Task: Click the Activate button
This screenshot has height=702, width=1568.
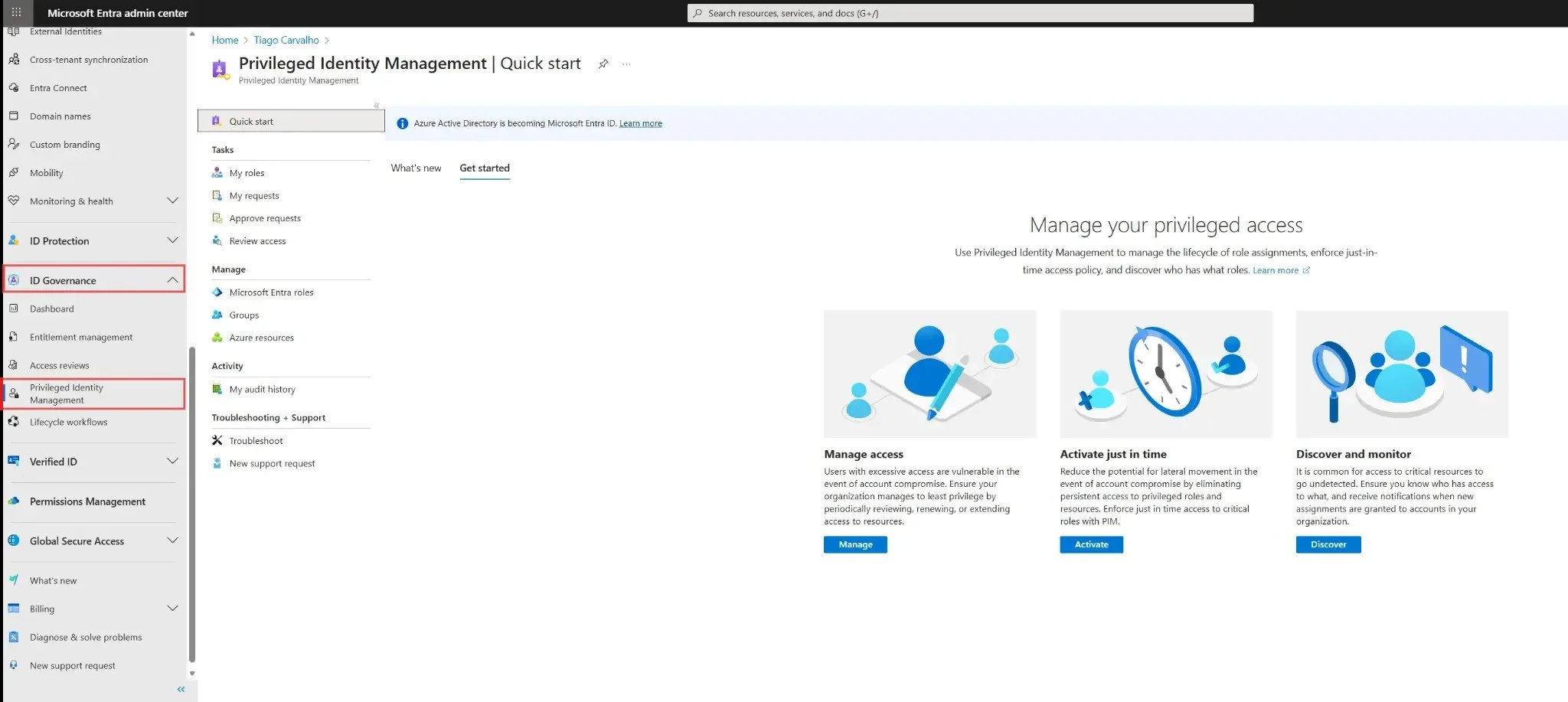Action: (1091, 544)
